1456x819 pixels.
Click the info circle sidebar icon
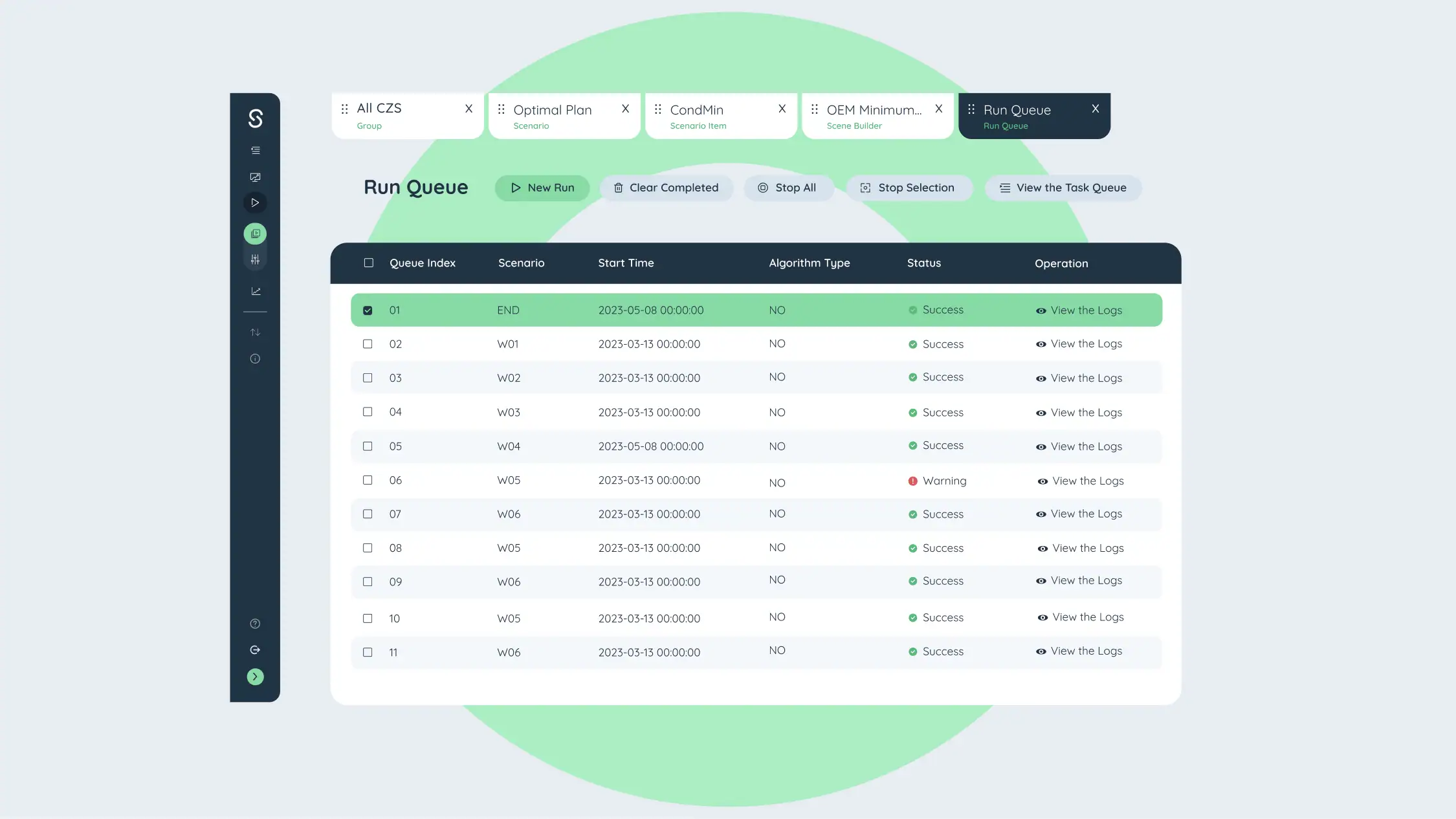255,359
